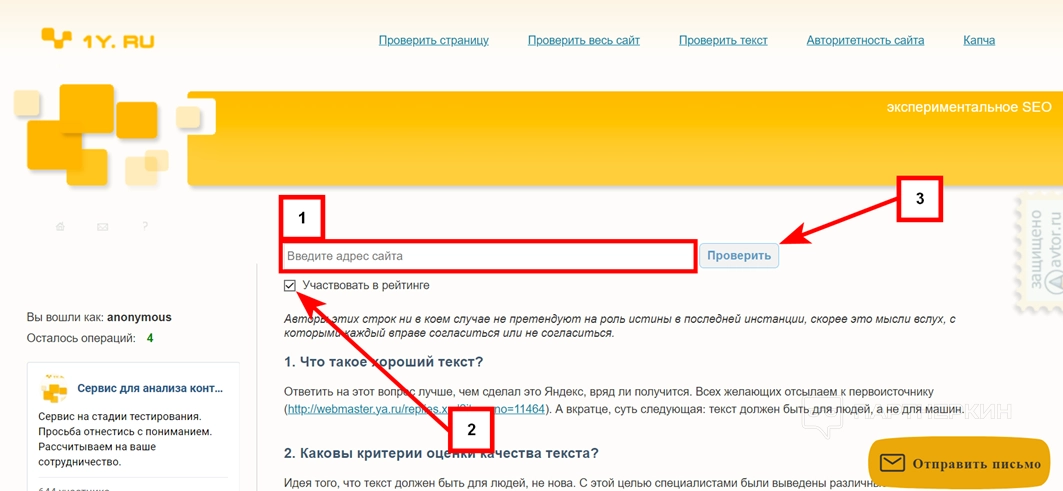Go to Проверить текст menu link
This screenshot has width=1063, height=491.
[723, 40]
